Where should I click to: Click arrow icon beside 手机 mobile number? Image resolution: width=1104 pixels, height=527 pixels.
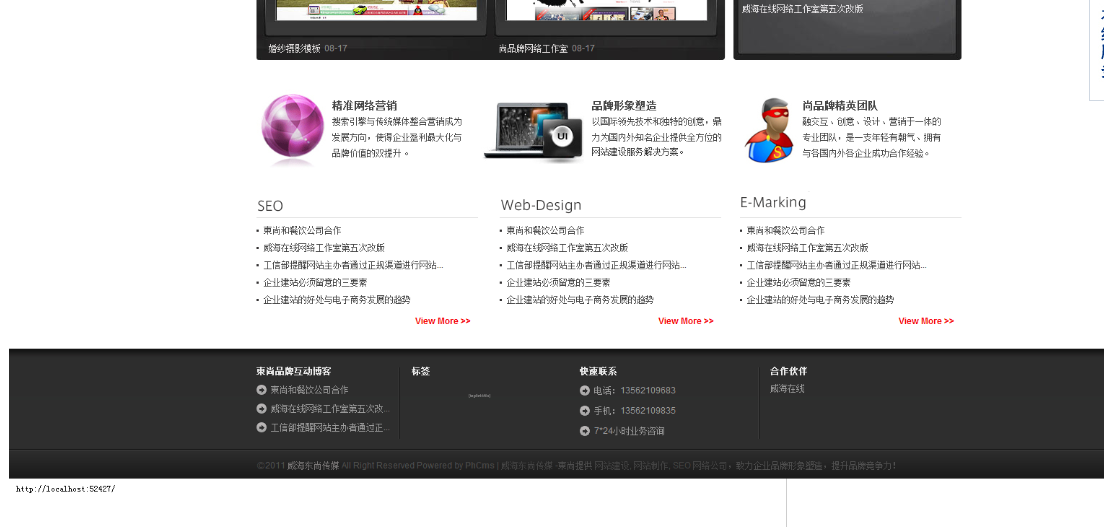click(584, 411)
